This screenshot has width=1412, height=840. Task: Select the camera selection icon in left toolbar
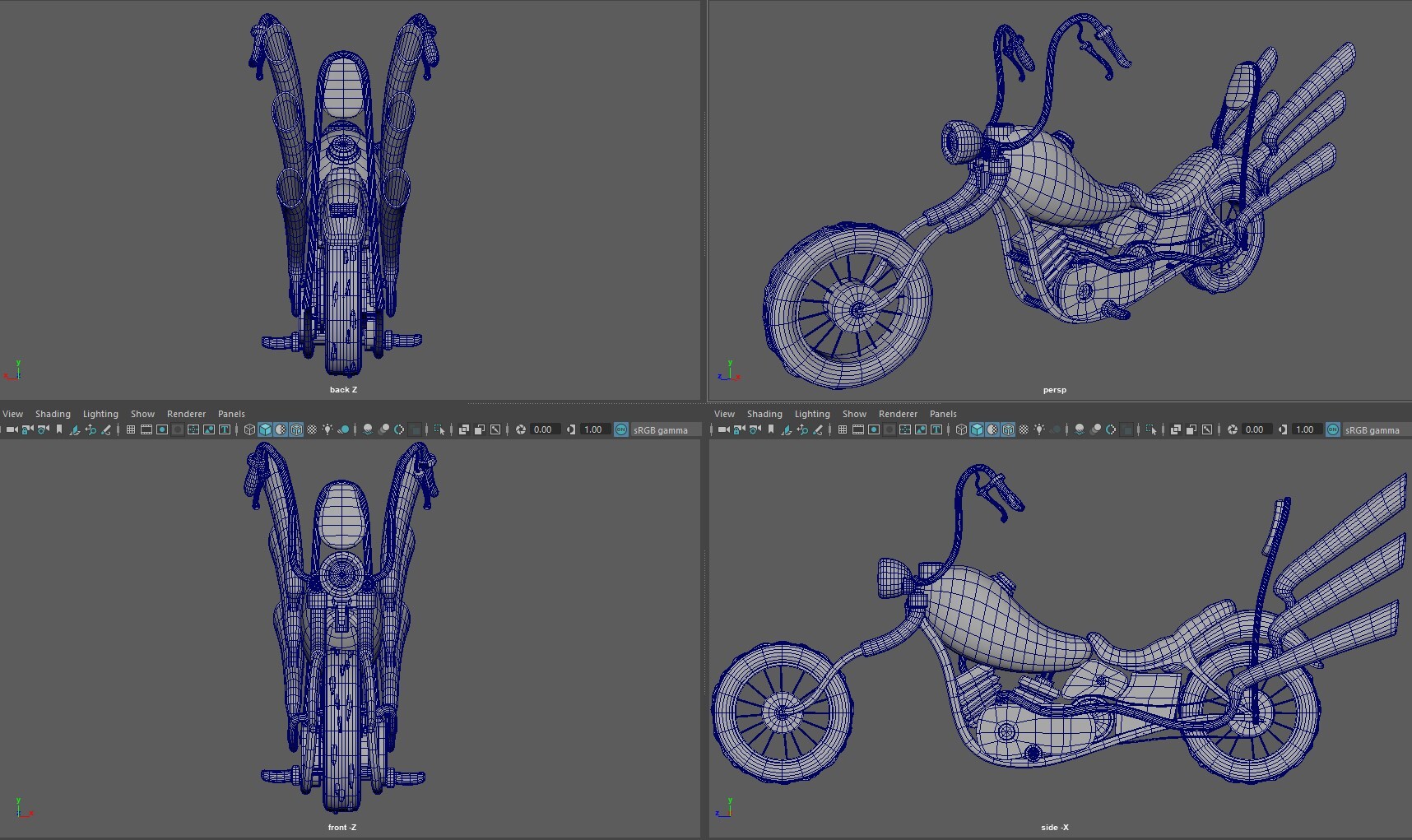click(x=12, y=429)
